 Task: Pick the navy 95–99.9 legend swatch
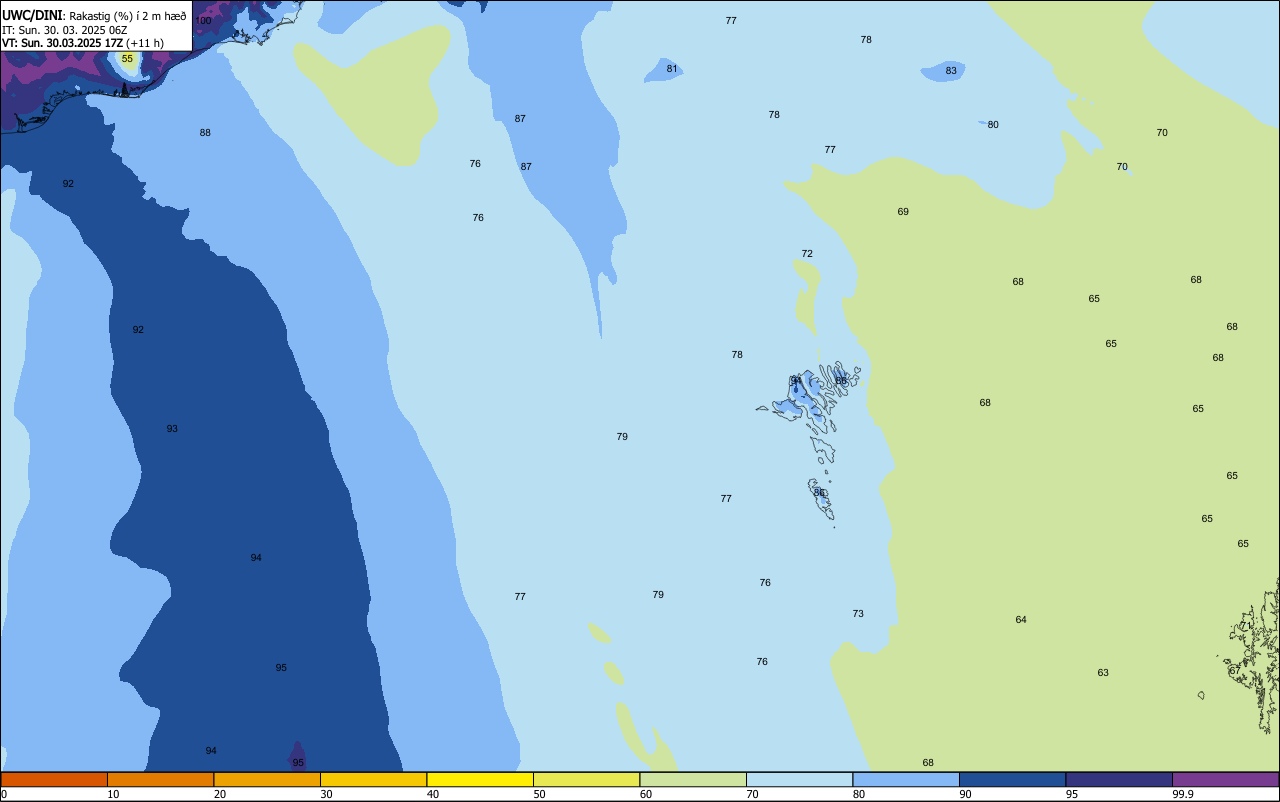point(1119,779)
